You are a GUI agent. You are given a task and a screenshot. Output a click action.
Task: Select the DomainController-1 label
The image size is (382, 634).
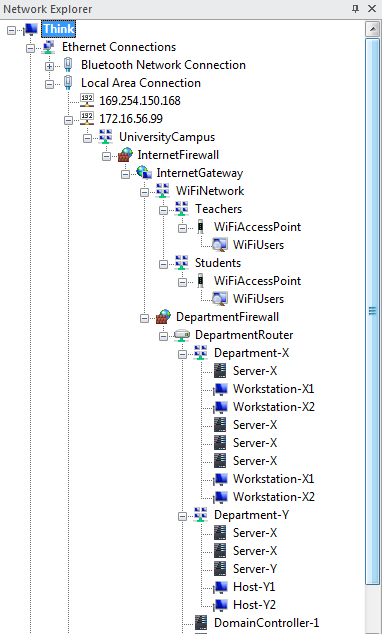click(x=266, y=623)
